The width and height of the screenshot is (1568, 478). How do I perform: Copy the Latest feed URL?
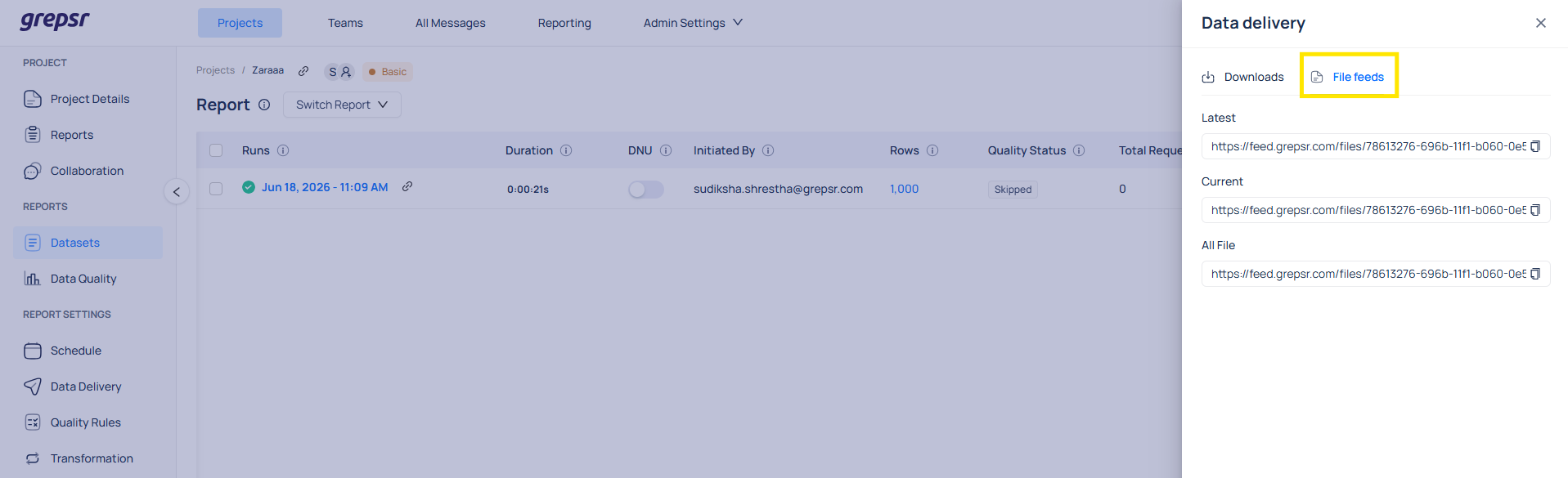[x=1535, y=146]
